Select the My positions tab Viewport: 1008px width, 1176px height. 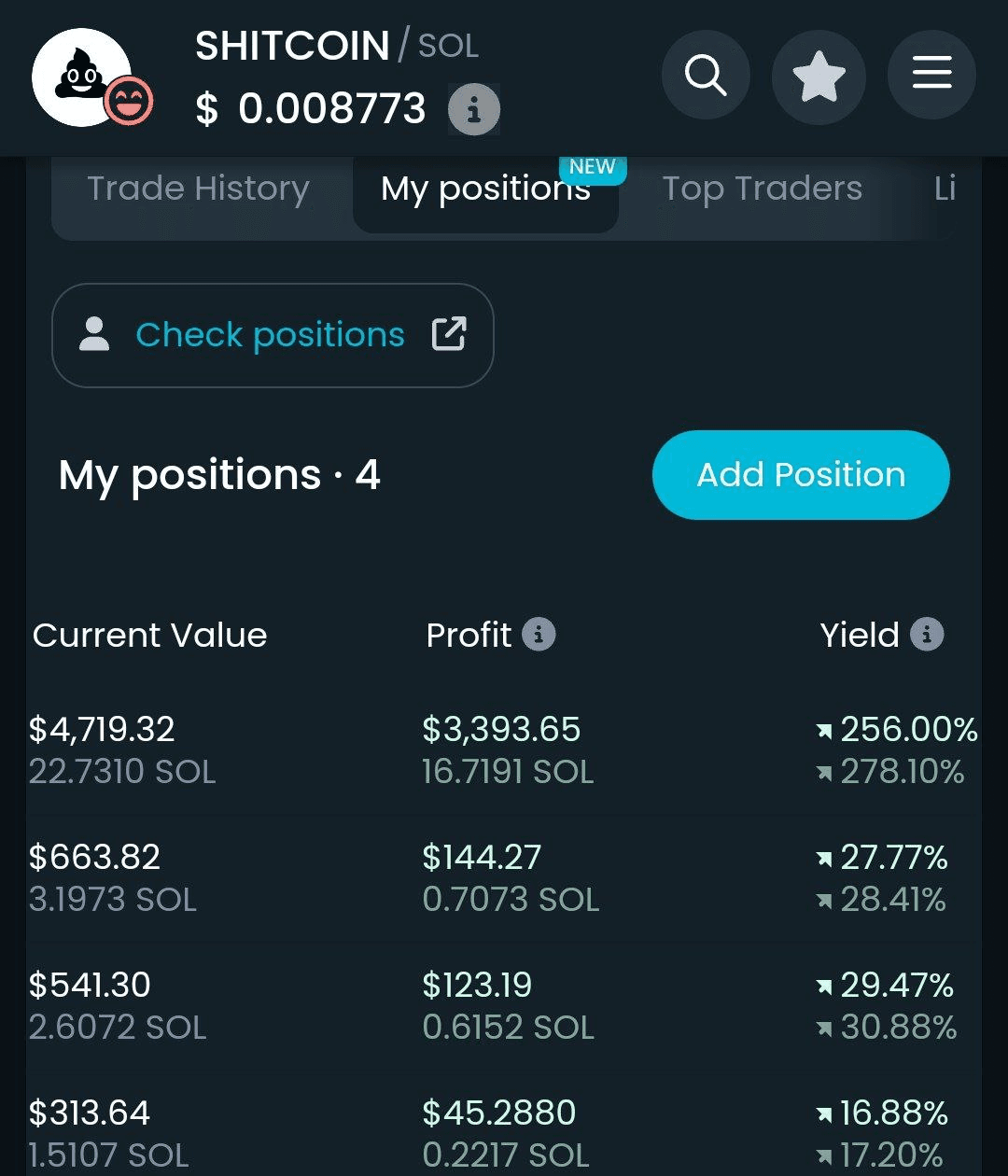click(x=485, y=190)
